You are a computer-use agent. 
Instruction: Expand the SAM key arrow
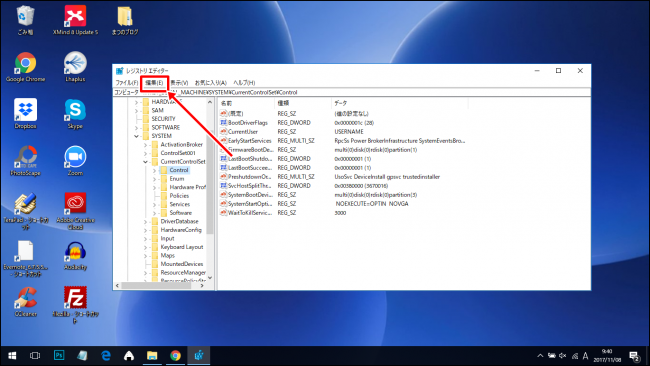tap(136, 111)
